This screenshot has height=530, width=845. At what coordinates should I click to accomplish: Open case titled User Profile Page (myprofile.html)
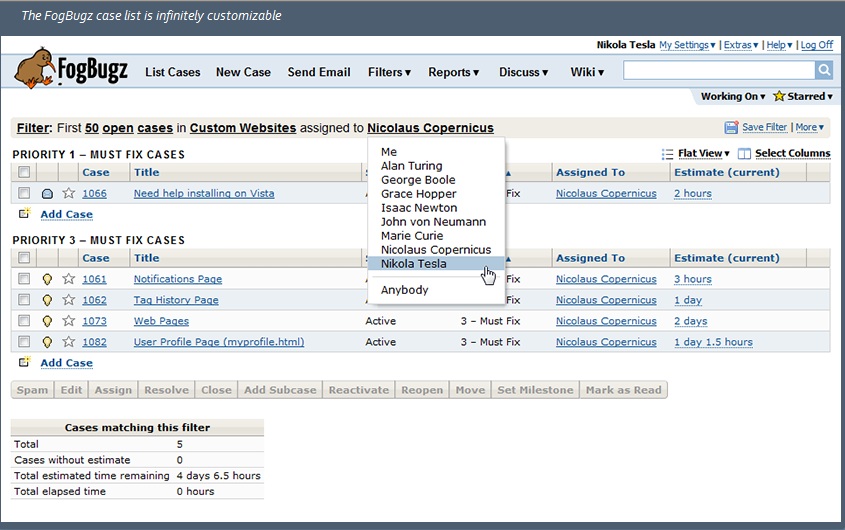pyautogui.click(x=219, y=342)
